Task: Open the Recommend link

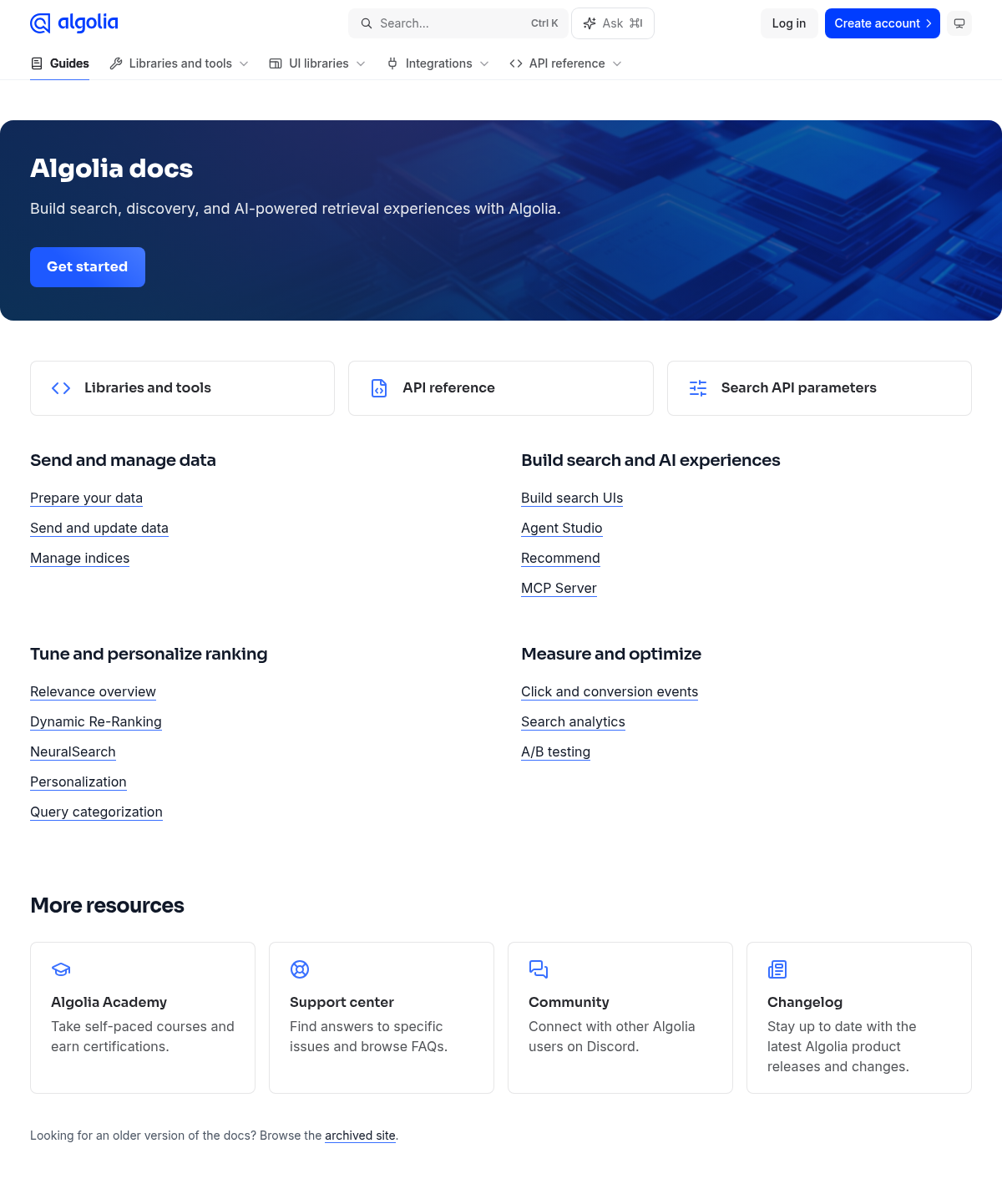Action: (560, 559)
